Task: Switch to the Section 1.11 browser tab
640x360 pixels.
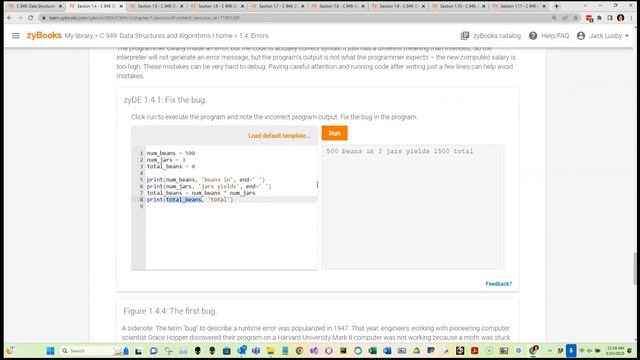Action: pos(518,6)
